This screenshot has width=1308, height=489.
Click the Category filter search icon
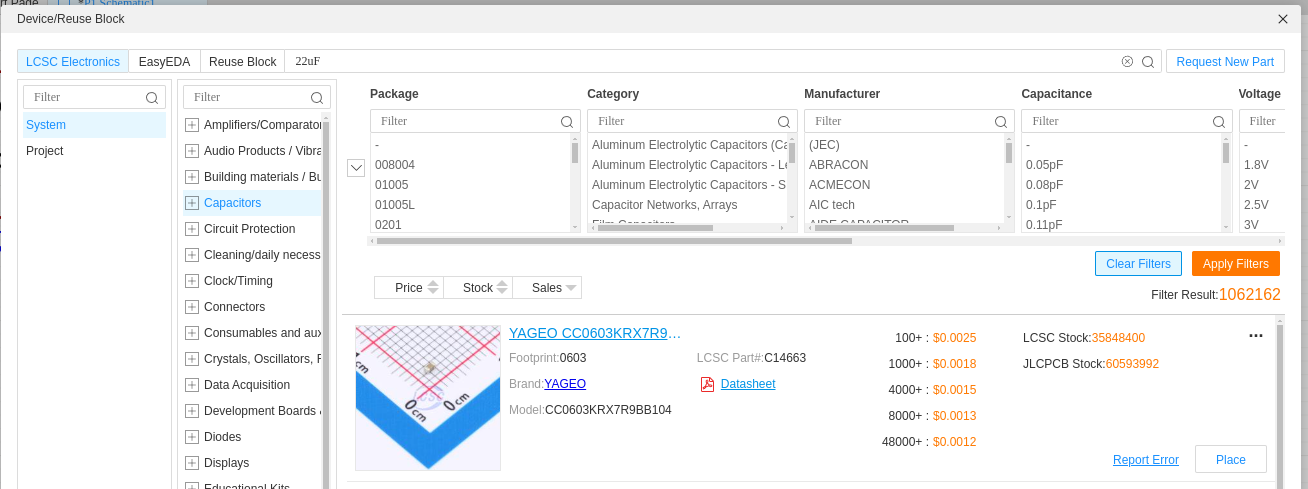(x=784, y=121)
